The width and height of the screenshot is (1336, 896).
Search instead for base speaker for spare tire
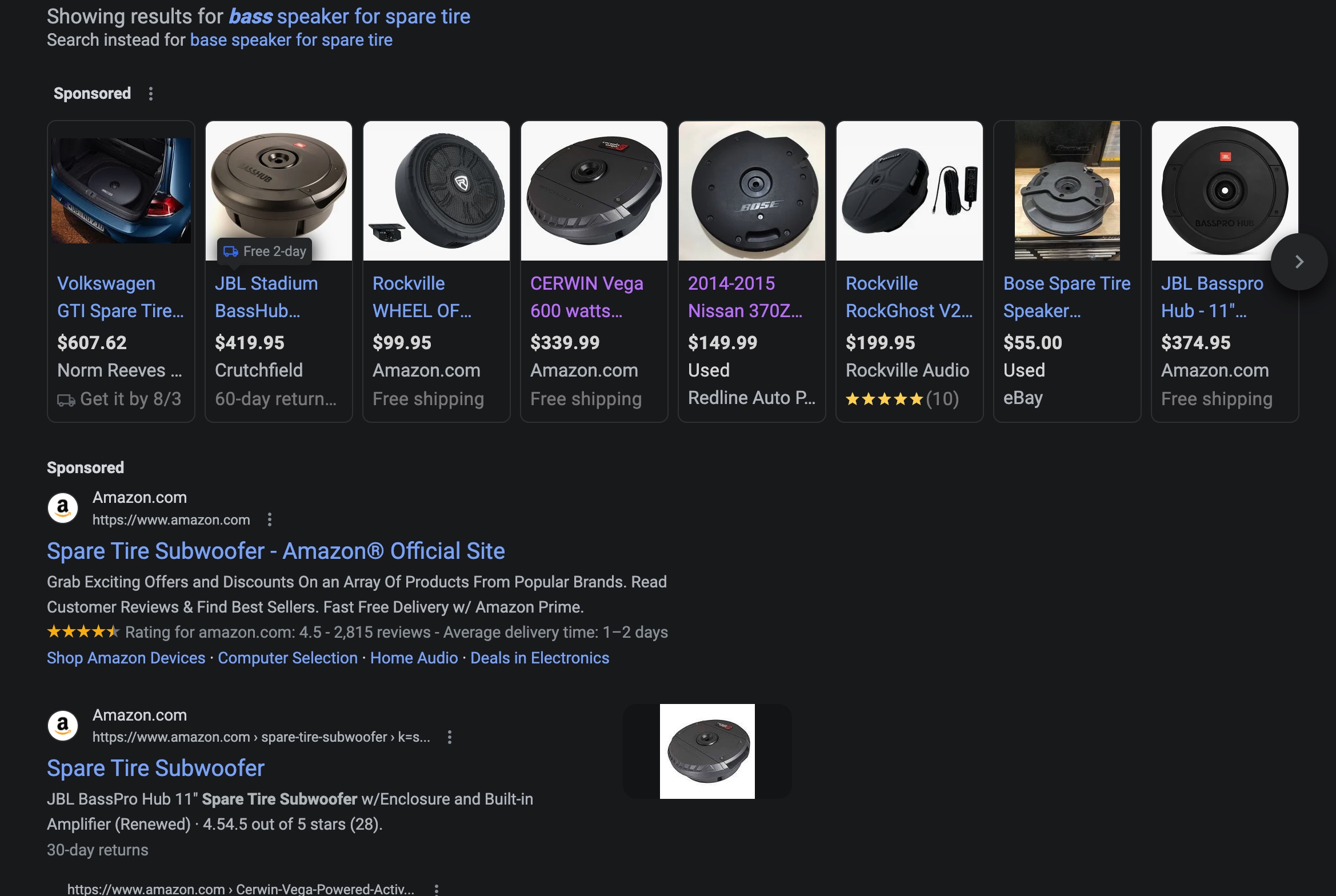291,40
